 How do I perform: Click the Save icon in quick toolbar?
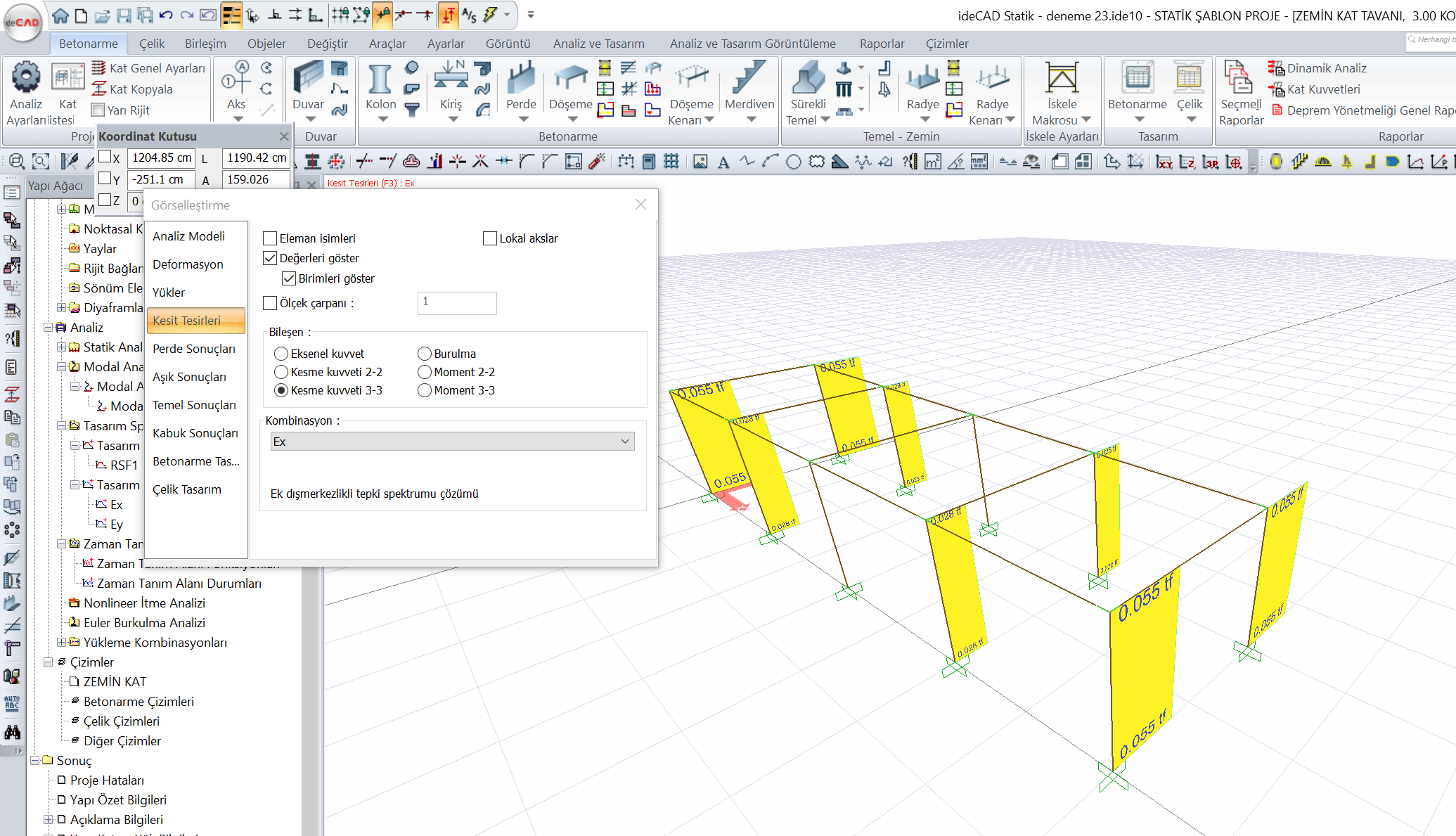pos(124,15)
